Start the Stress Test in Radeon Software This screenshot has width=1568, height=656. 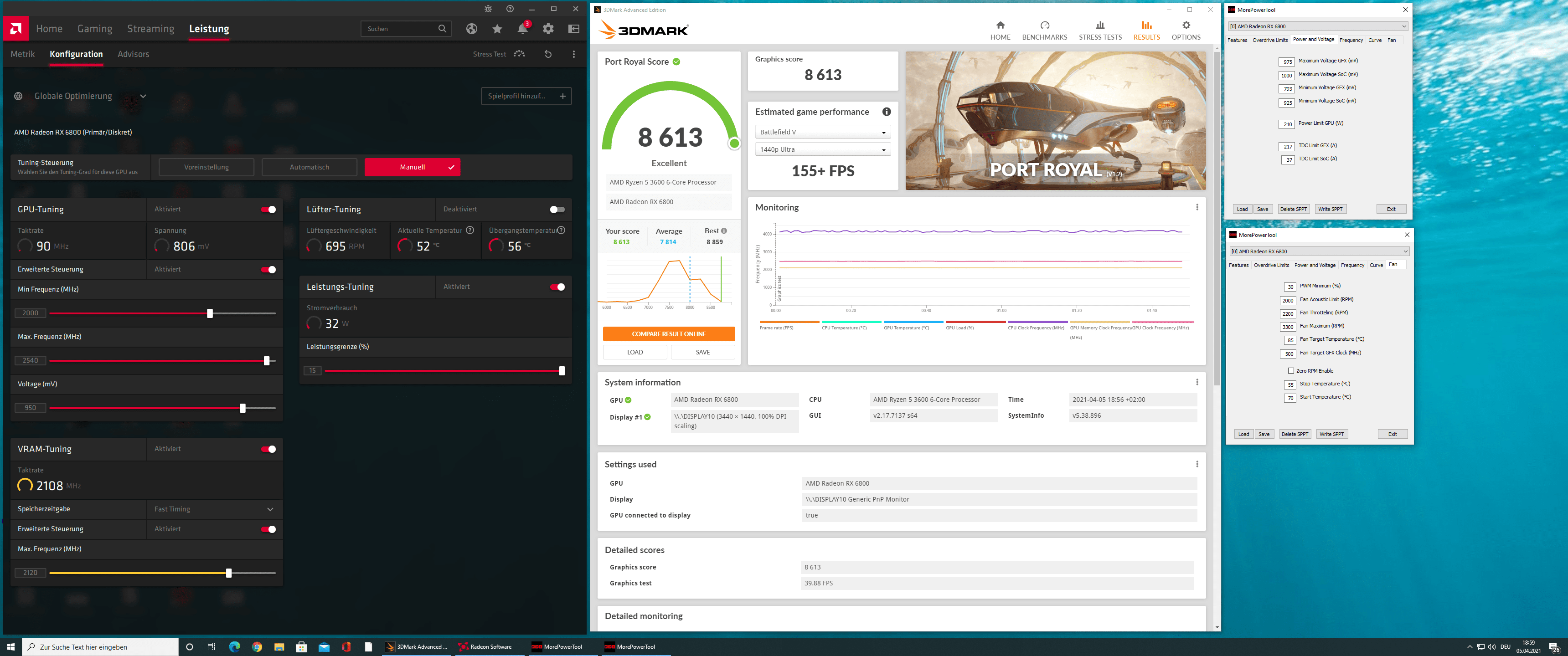coord(499,54)
